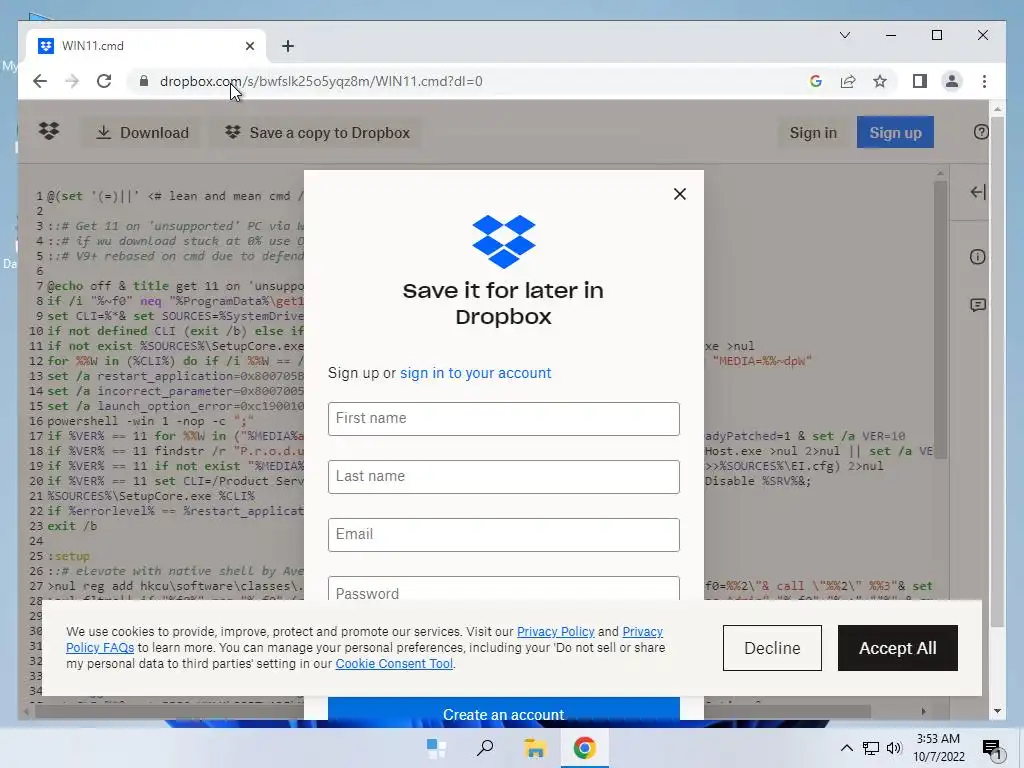The image size is (1024, 768).
Task: Open Chrome three-dot menu
Action: point(984,81)
